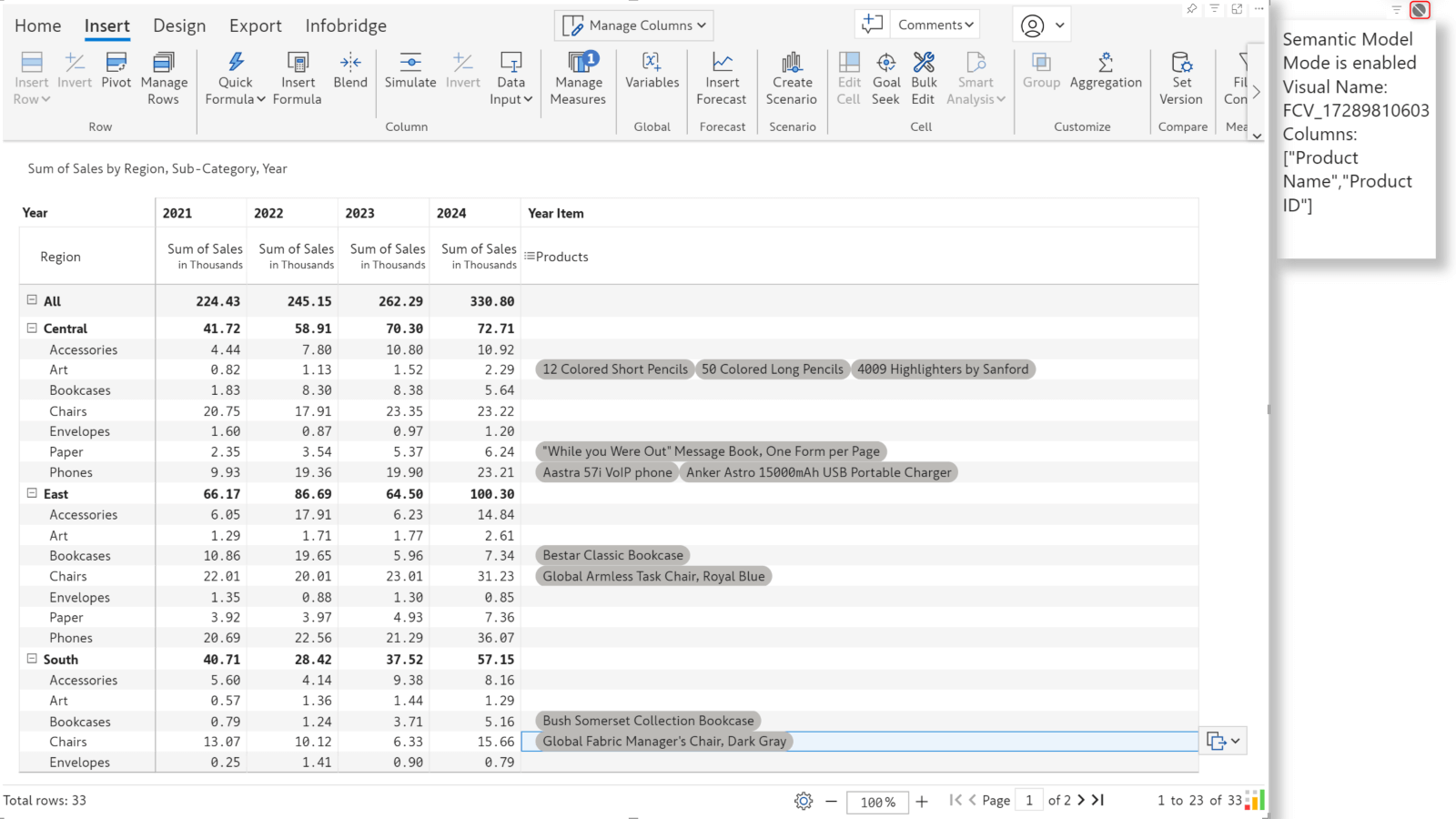Open the user profile dropdown
This screenshot has height=819, width=1456.
pyautogui.click(x=1042, y=25)
